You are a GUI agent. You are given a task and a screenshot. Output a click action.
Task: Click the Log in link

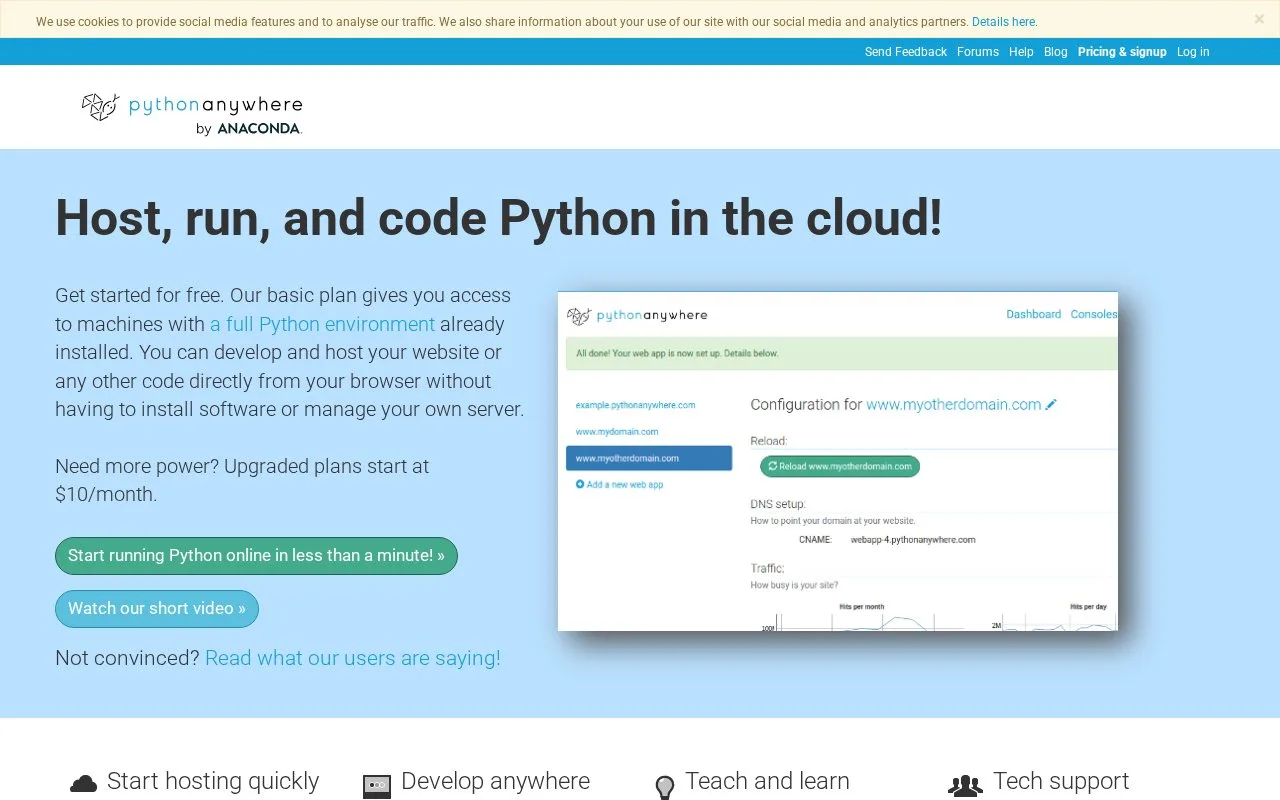coord(1193,52)
